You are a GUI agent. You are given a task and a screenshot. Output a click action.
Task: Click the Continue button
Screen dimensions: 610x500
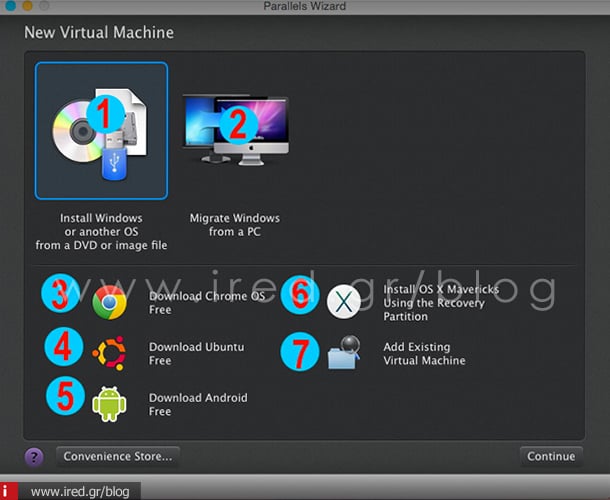(551, 456)
